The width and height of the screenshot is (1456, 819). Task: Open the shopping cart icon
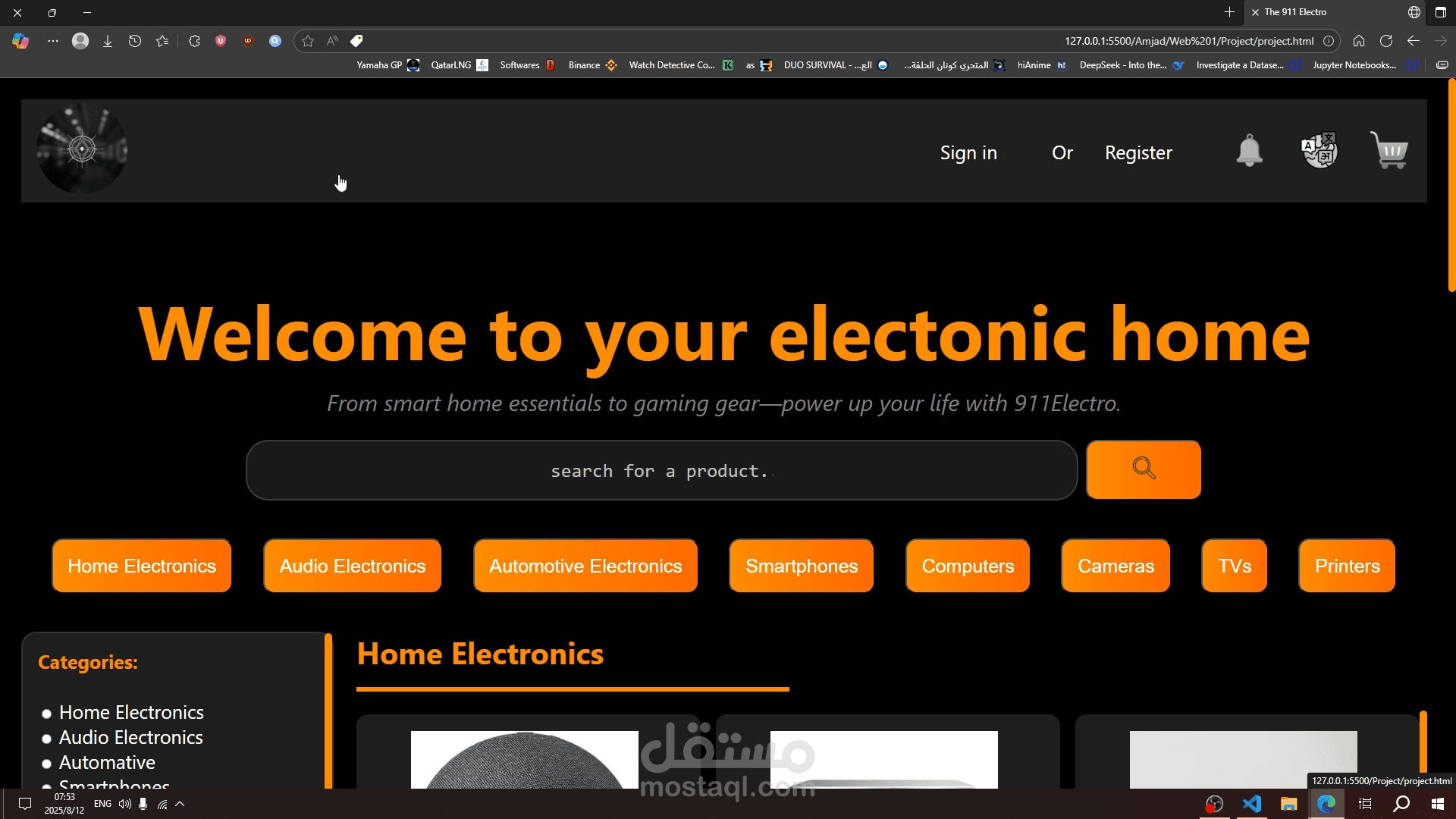pyautogui.click(x=1389, y=151)
